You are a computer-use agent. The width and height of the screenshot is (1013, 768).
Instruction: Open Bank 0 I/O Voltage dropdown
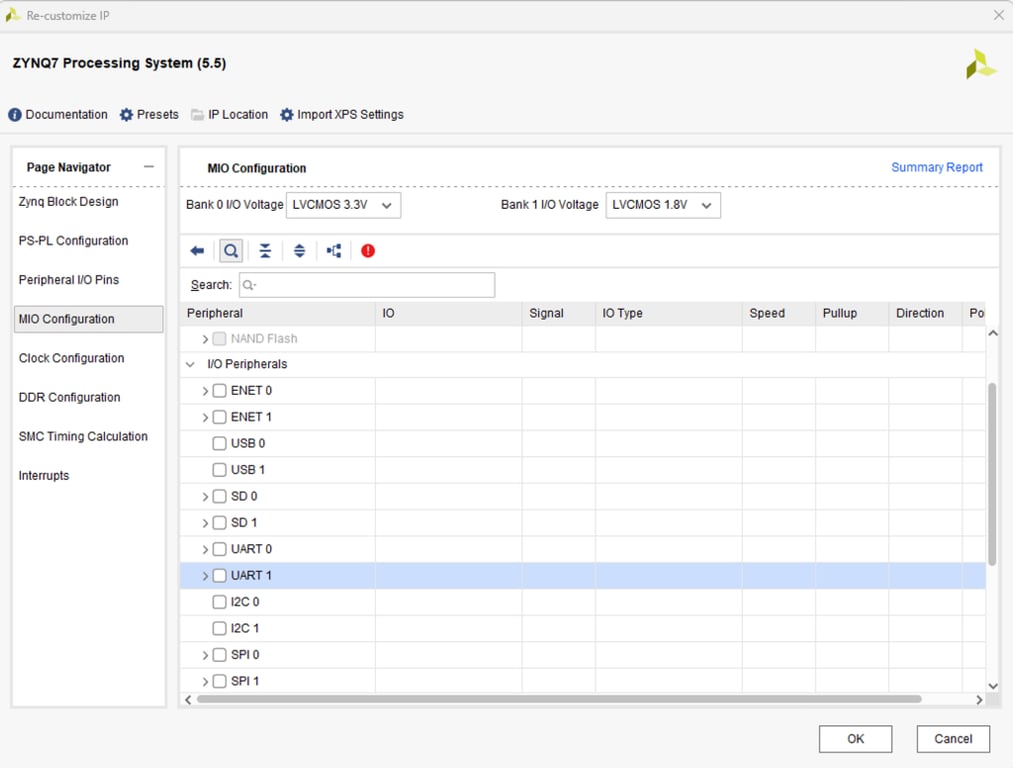[343, 205]
